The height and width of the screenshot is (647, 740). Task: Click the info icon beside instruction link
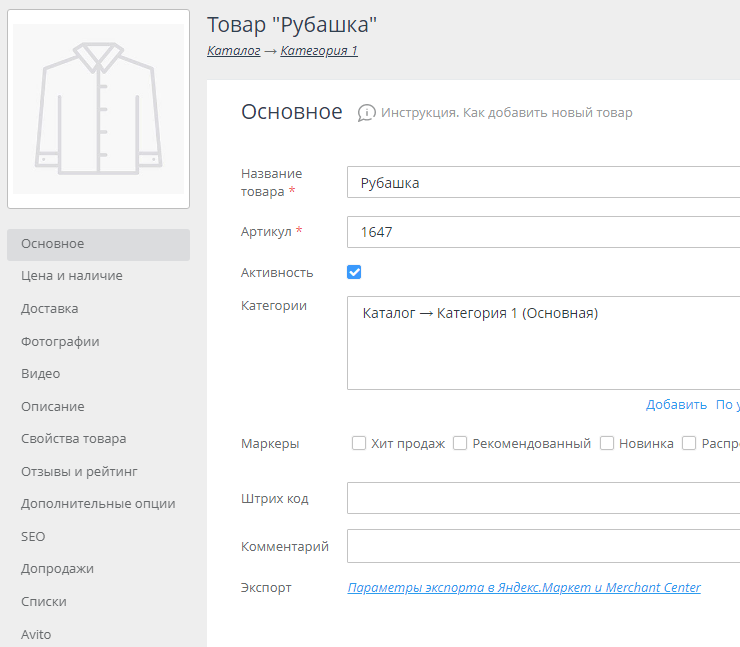coord(367,113)
